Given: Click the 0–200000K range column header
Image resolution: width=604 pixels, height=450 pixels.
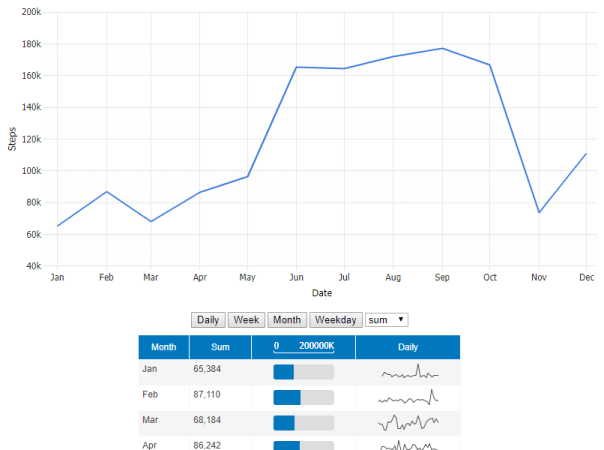Looking at the screenshot, I should pos(303,347).
